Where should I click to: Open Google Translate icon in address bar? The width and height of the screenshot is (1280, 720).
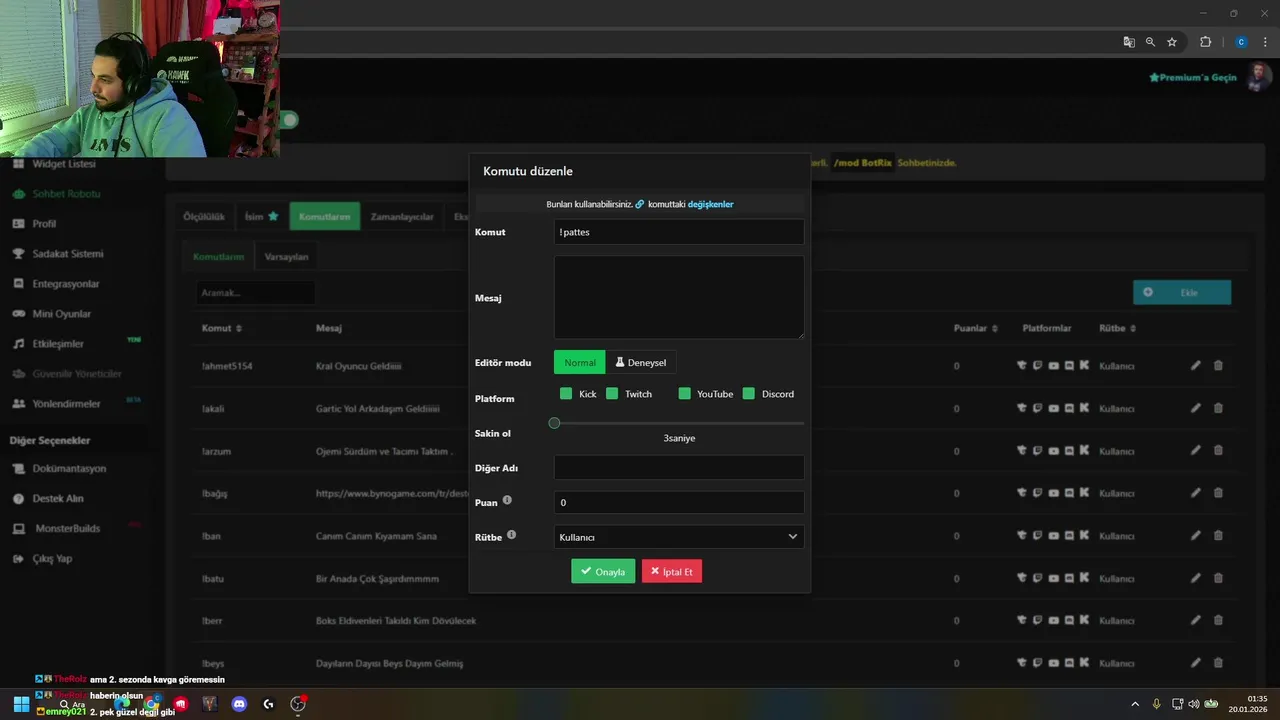click(1129, 42)
